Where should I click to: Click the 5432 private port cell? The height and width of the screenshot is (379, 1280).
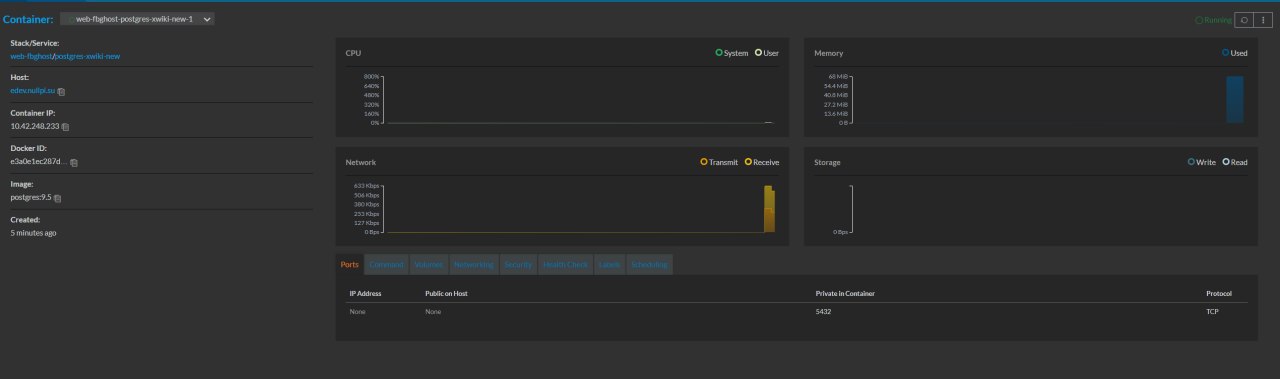click(x=823, y=312)
